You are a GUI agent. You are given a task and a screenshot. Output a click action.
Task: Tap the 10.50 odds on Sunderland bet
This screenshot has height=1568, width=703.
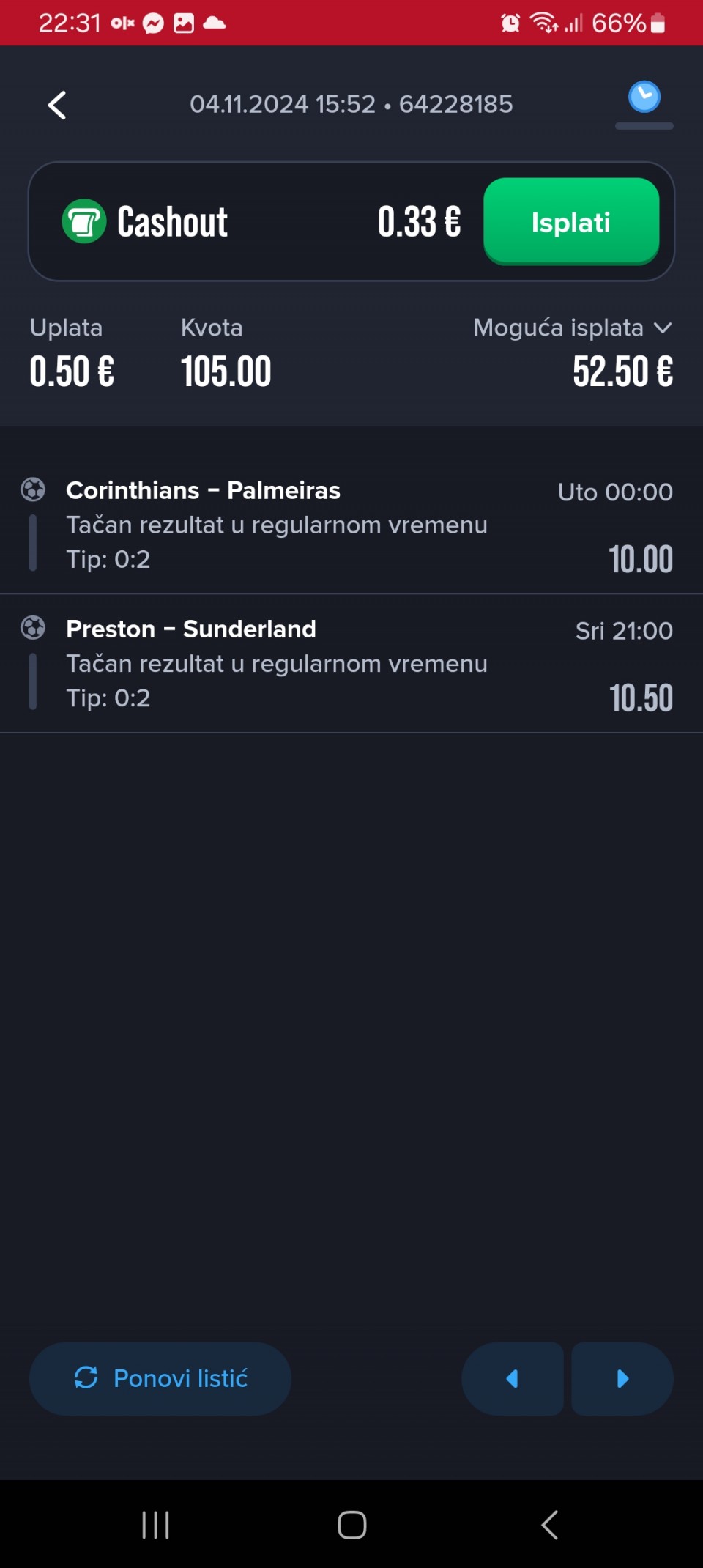point(641,698)
